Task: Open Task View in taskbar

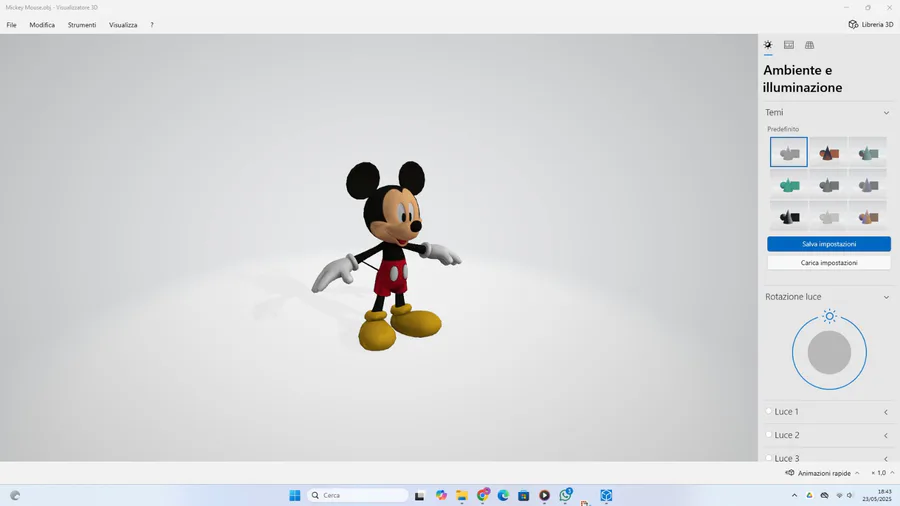Action: point(420,496)
